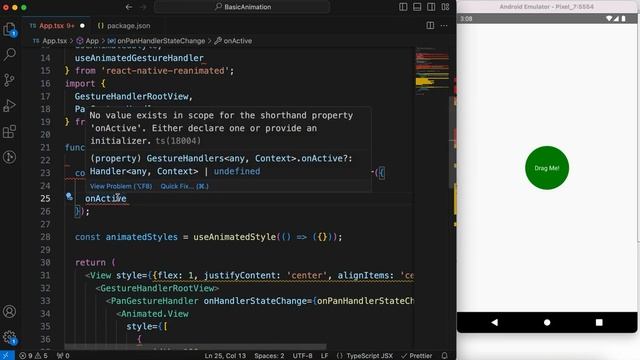Open the editor More Actions ellipsis

(444, 25)
